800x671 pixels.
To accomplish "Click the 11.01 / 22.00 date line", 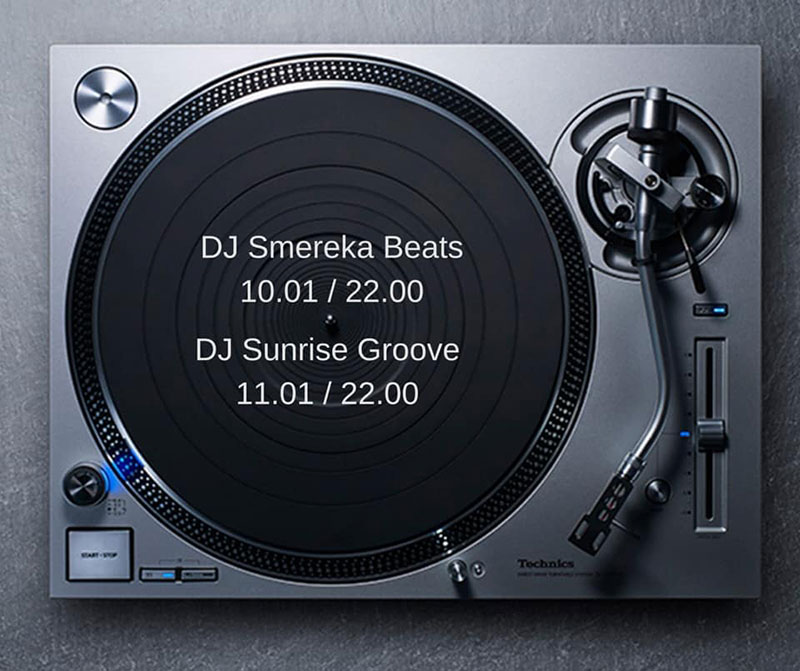I will coord(327,394).
